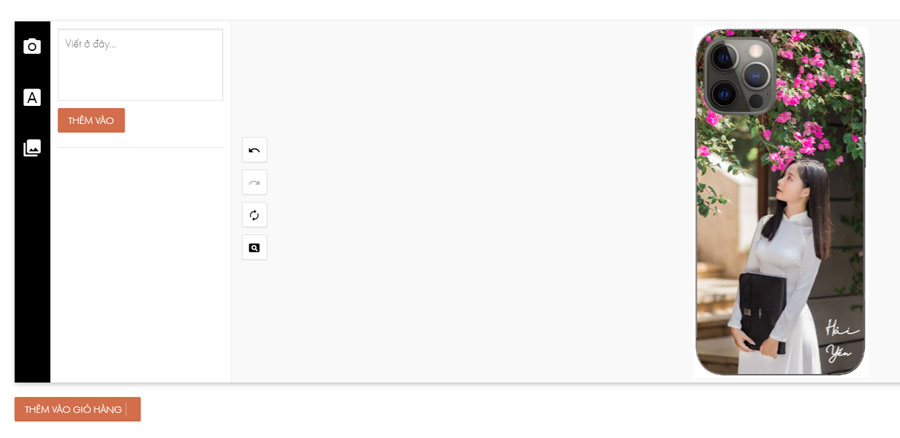Open the camera photo upload tool
Image resolution: width=900 pixels, height=438 pixels.
32,46
